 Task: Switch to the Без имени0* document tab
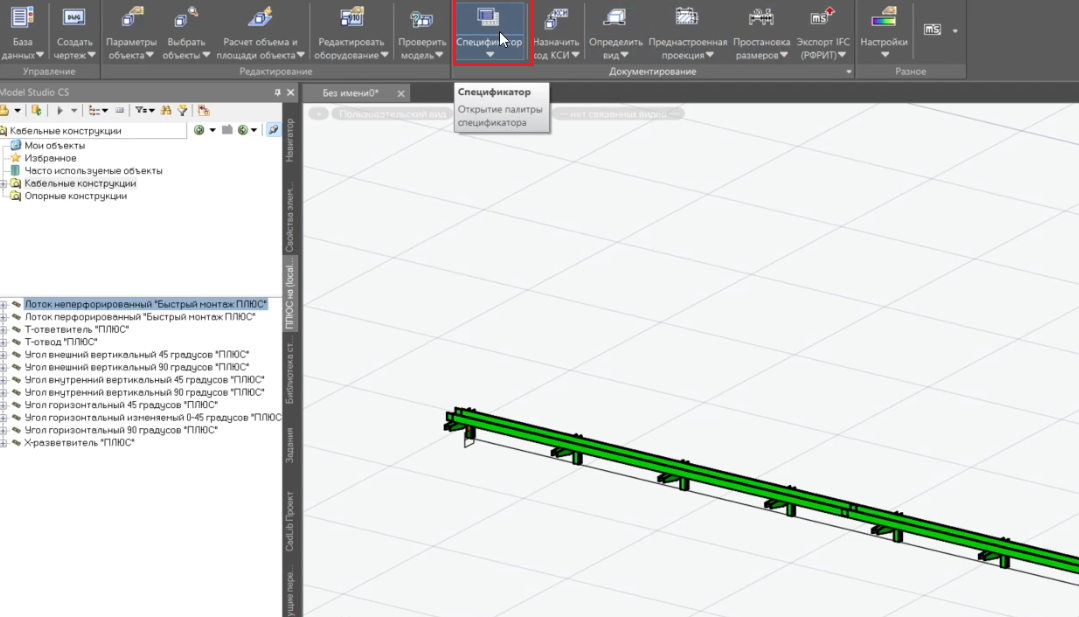coord(351,93)
